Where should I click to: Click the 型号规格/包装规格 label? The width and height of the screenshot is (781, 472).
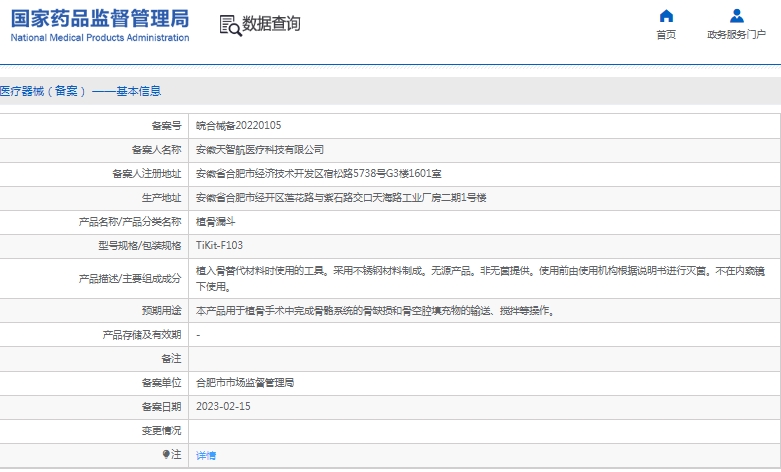tap(139, 245)
